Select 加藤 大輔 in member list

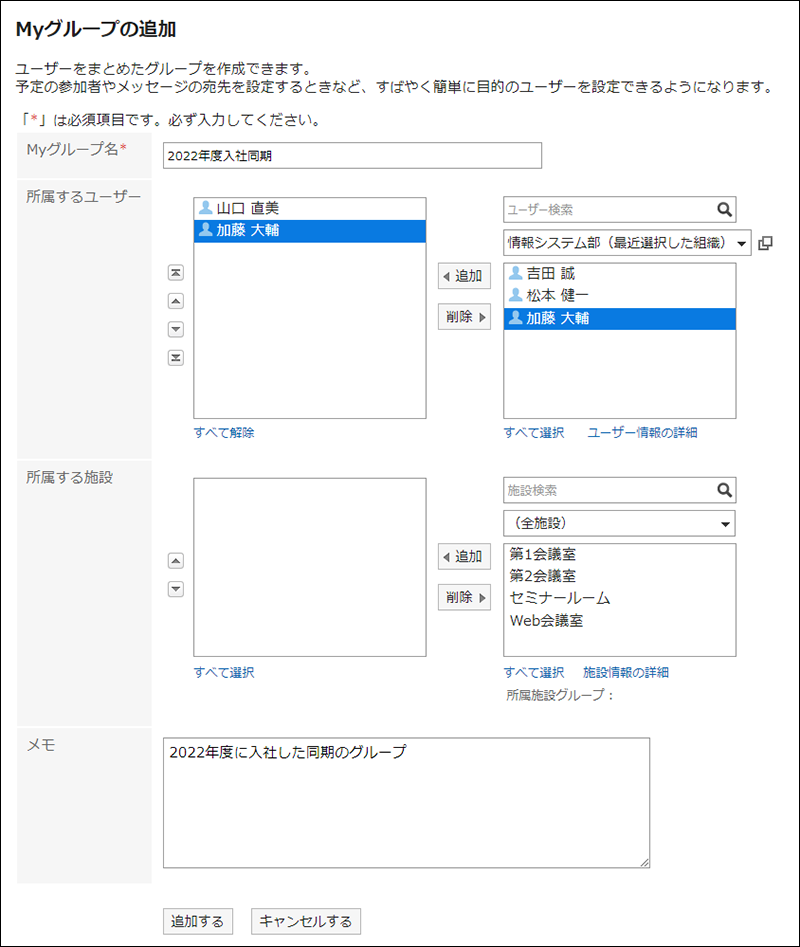click(310, 231)
